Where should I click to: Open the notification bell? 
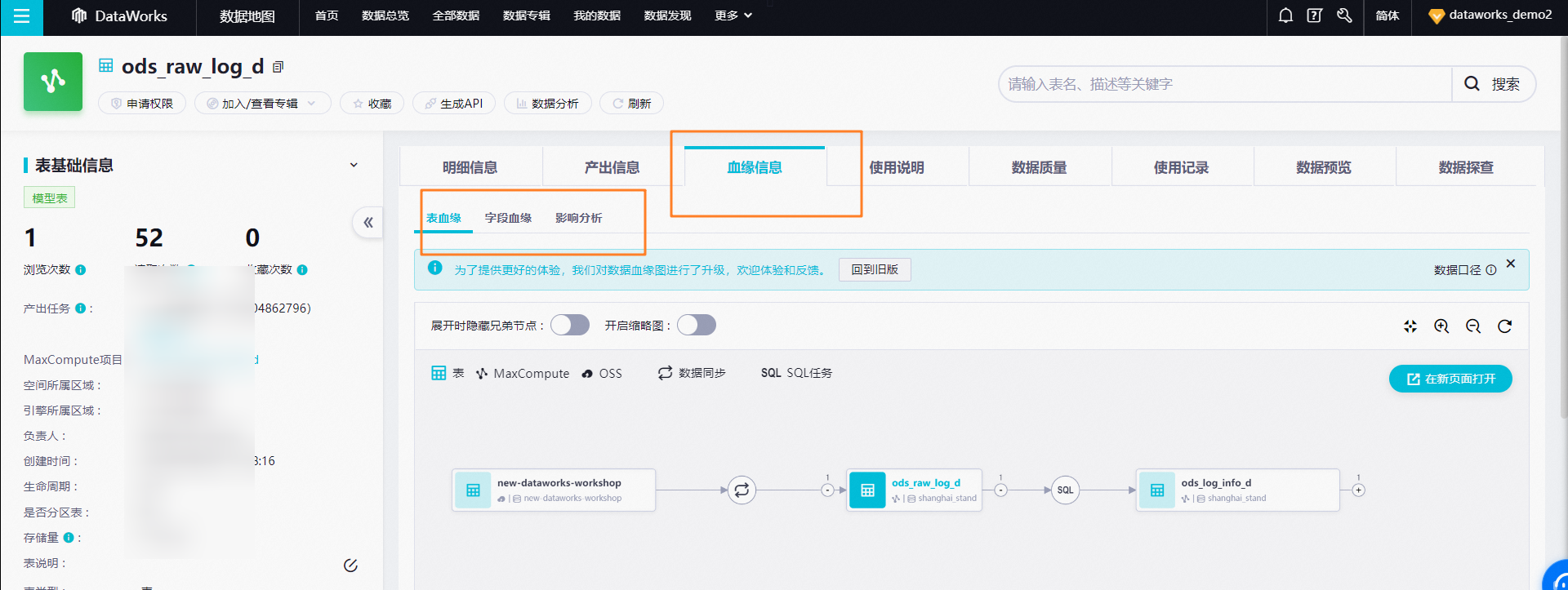1285,16
